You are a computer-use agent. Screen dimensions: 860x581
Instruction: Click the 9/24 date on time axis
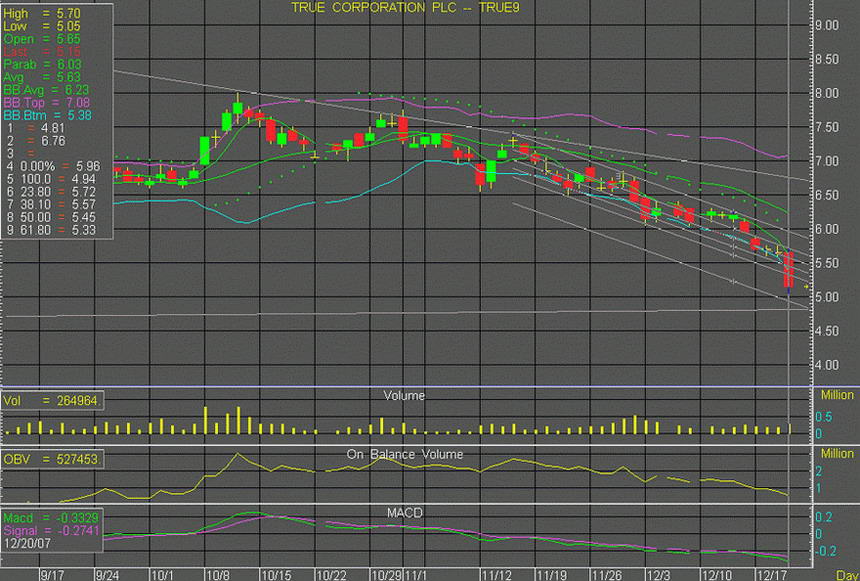[x=108, y=575]
